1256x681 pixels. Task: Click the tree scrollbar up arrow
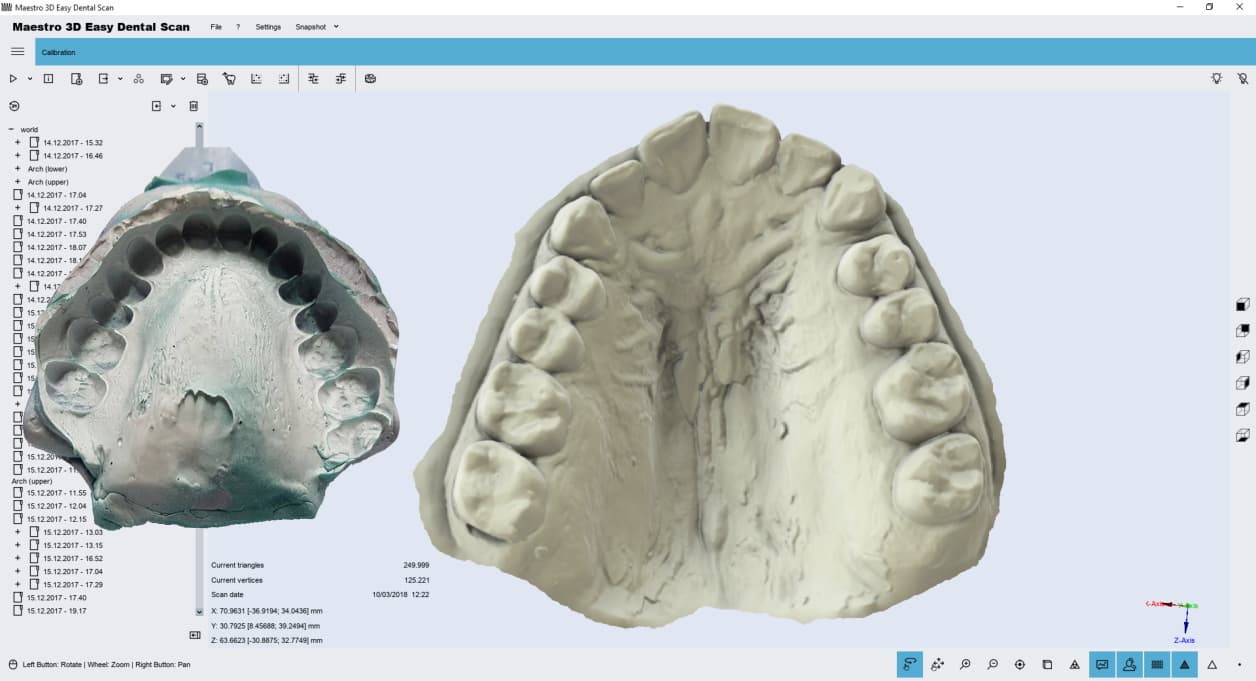(x=199, y=127)
